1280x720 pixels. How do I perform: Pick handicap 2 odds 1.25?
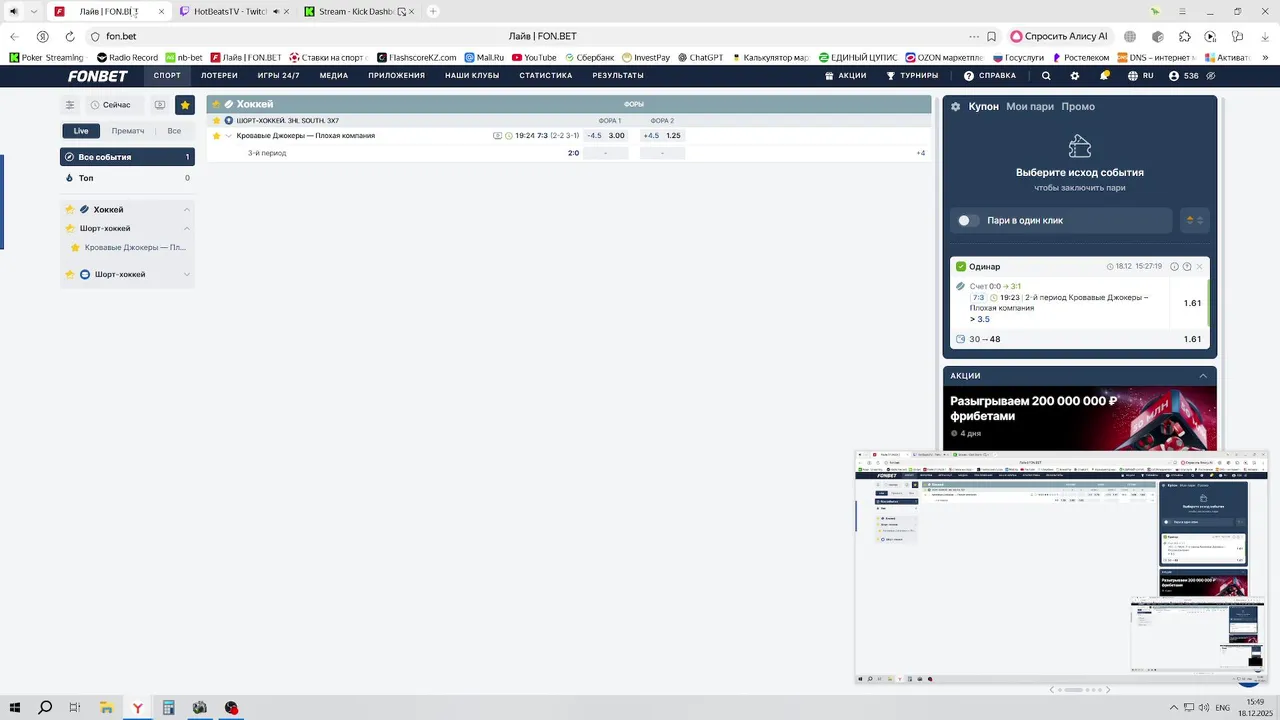(673, 136)
